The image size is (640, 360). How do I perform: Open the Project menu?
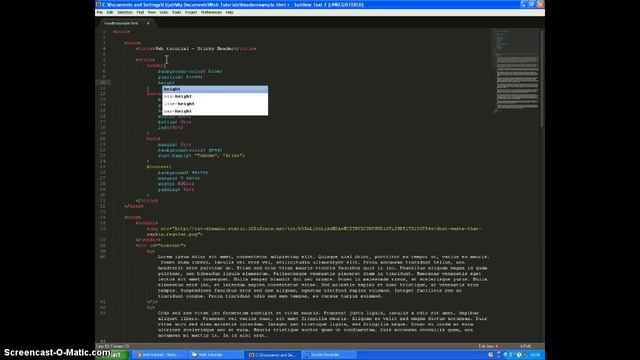191,13
